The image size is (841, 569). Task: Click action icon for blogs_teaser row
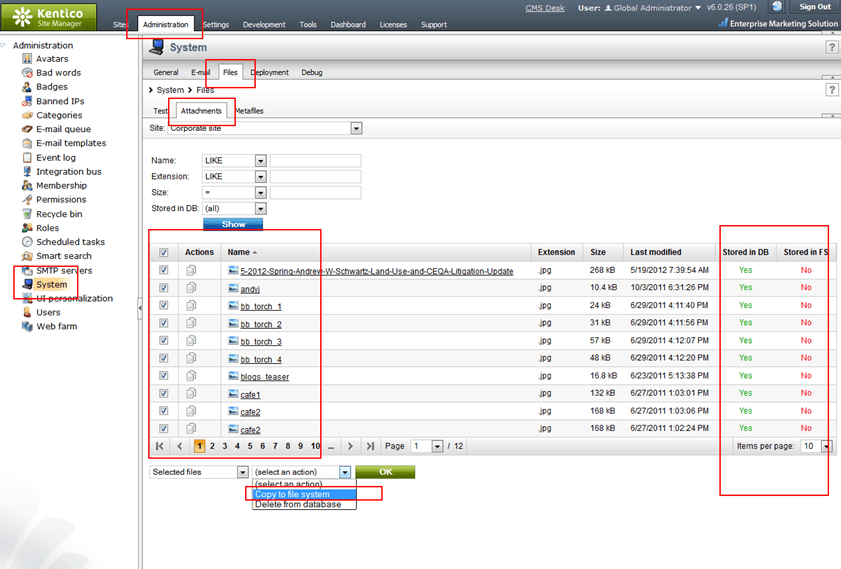click(x=191, y=376)
